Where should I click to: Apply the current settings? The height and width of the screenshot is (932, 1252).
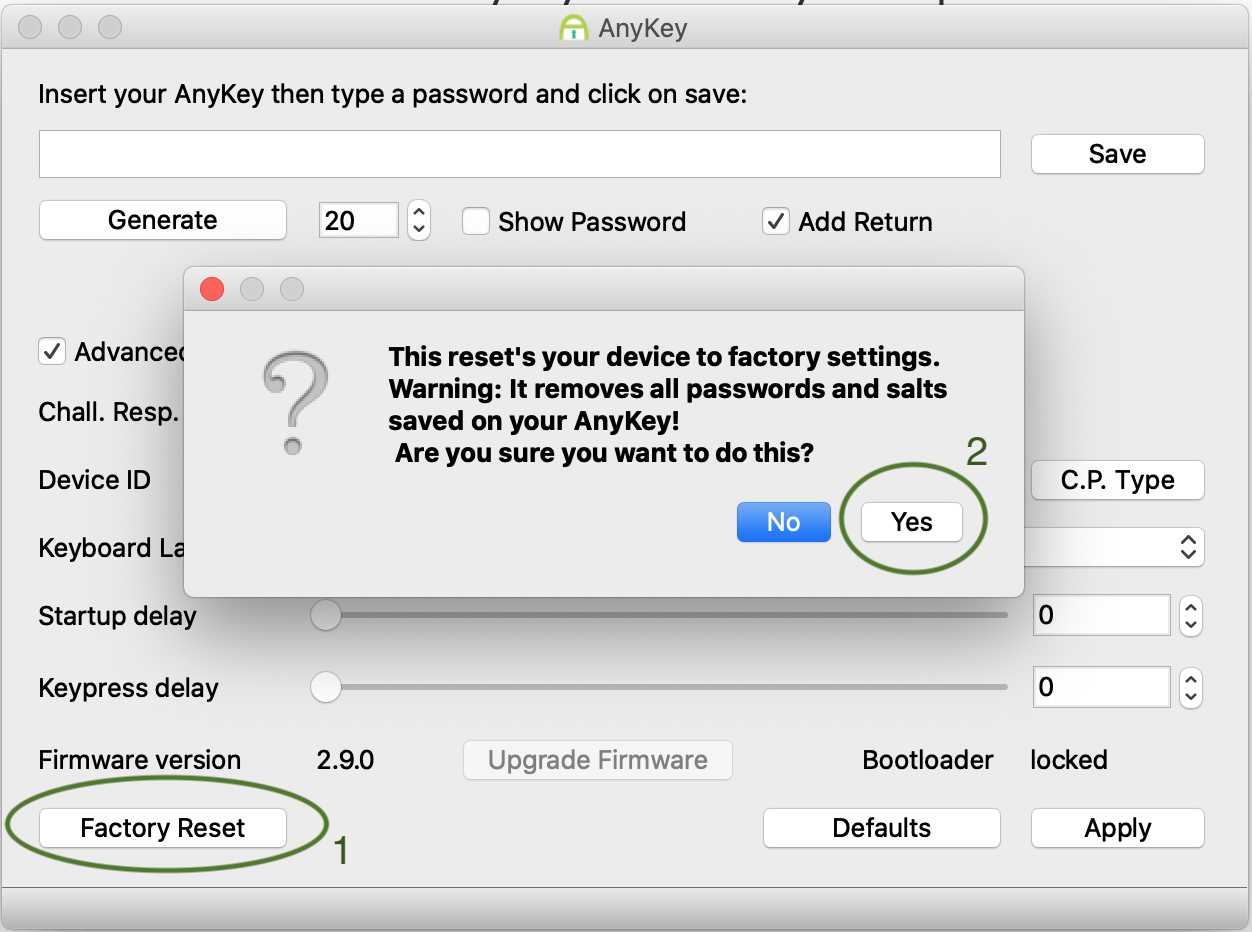tap(1118, 828)
